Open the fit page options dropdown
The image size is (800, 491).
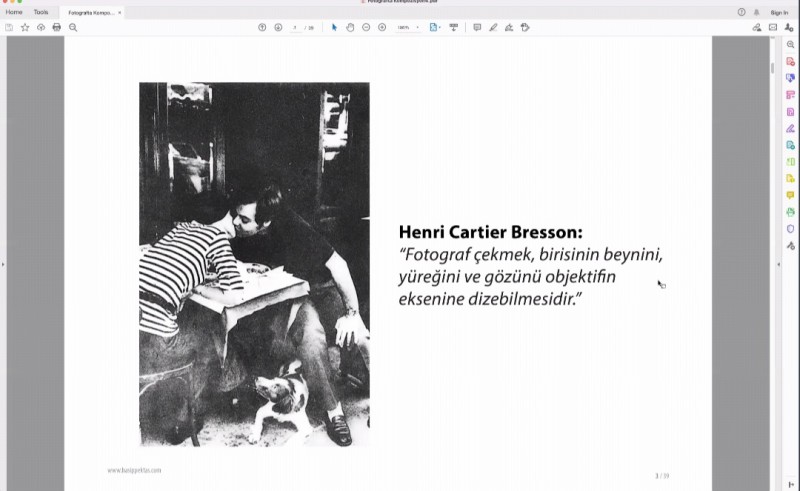(435, 27)
